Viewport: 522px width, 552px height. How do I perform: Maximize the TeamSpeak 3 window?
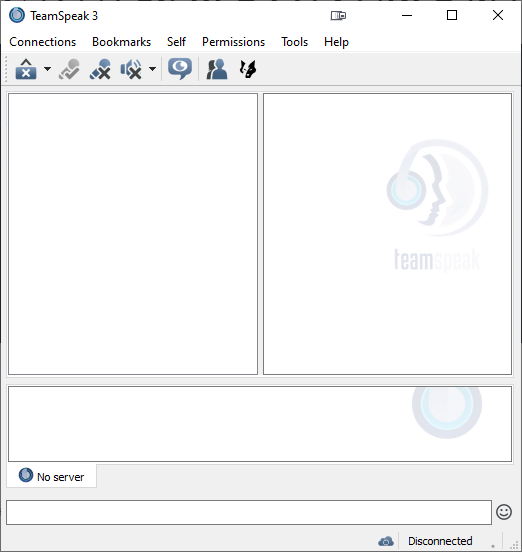click(x=452, y=15)
